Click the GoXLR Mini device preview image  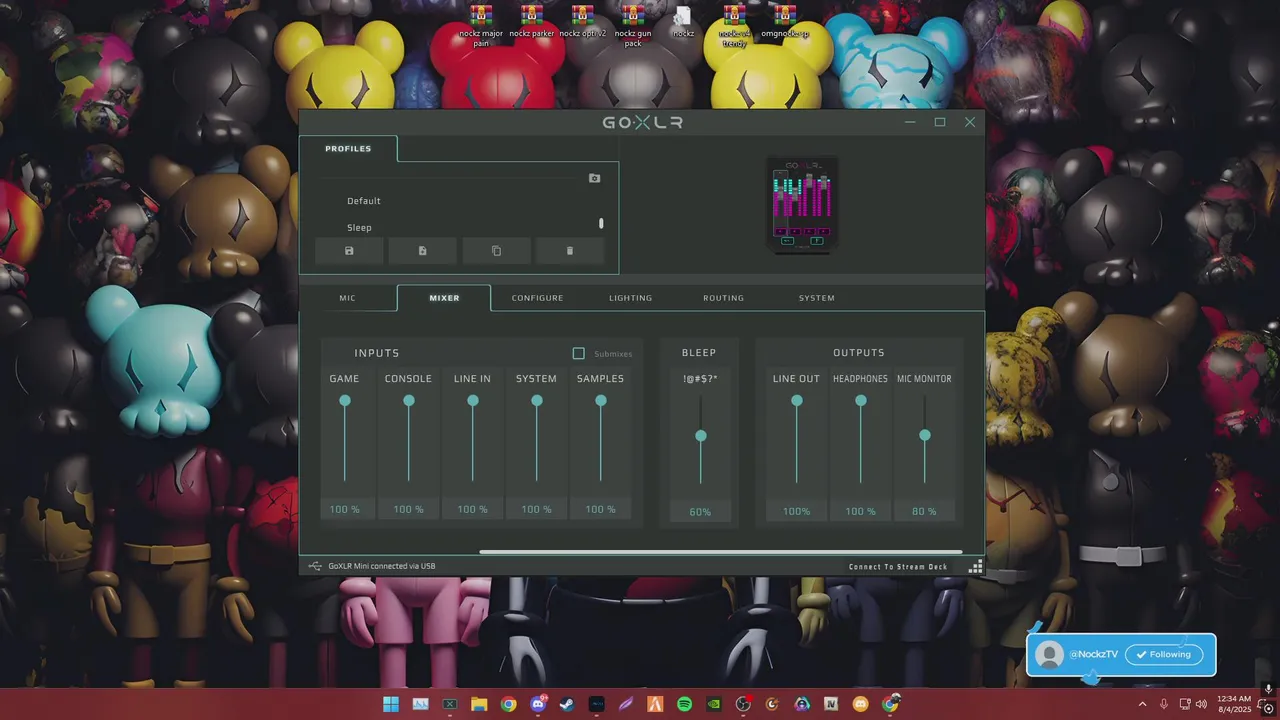[802, 203]
